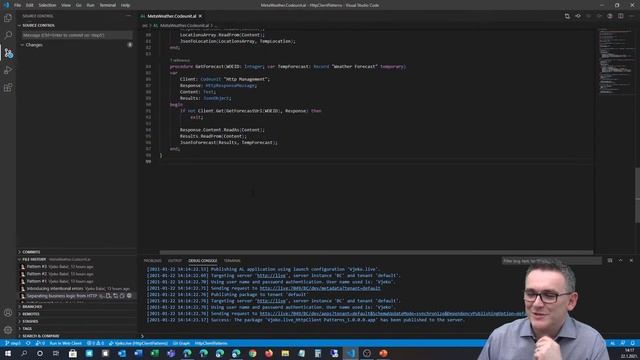This screenshot has width=640, height=360.
Task: Click the errors and warnings status bar indicator
Action: pos(95,343)
